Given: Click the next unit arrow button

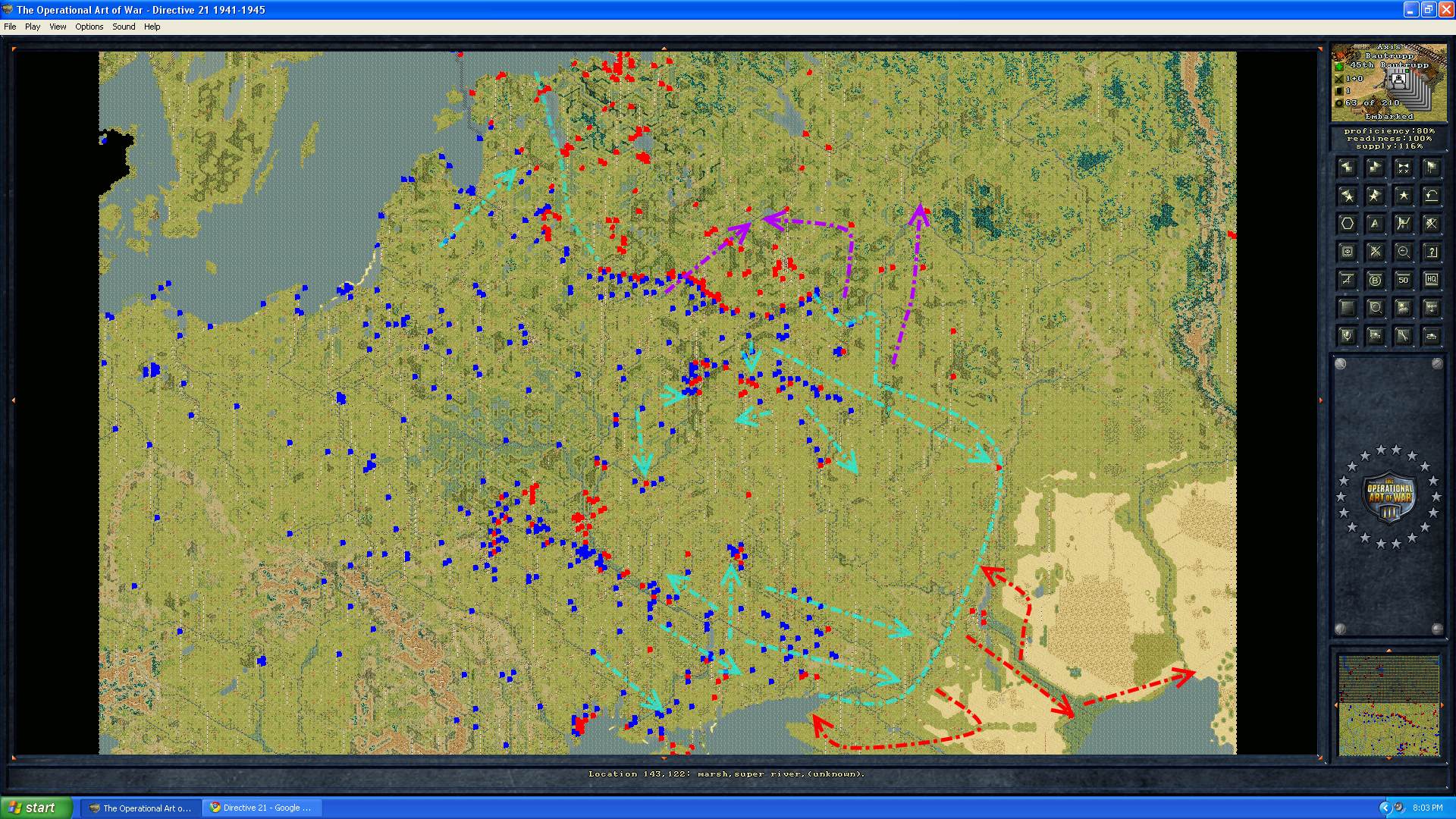Looking at the screenshot, I should click(x=1375, y=168).
